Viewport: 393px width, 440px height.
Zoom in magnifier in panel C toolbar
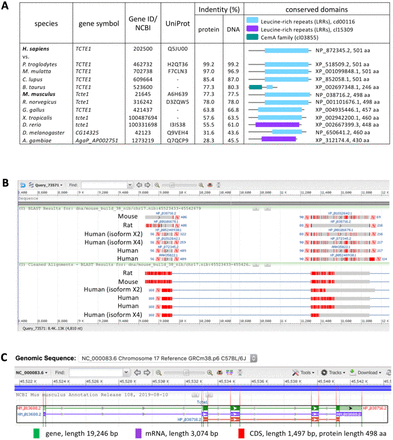pos(210,372)
